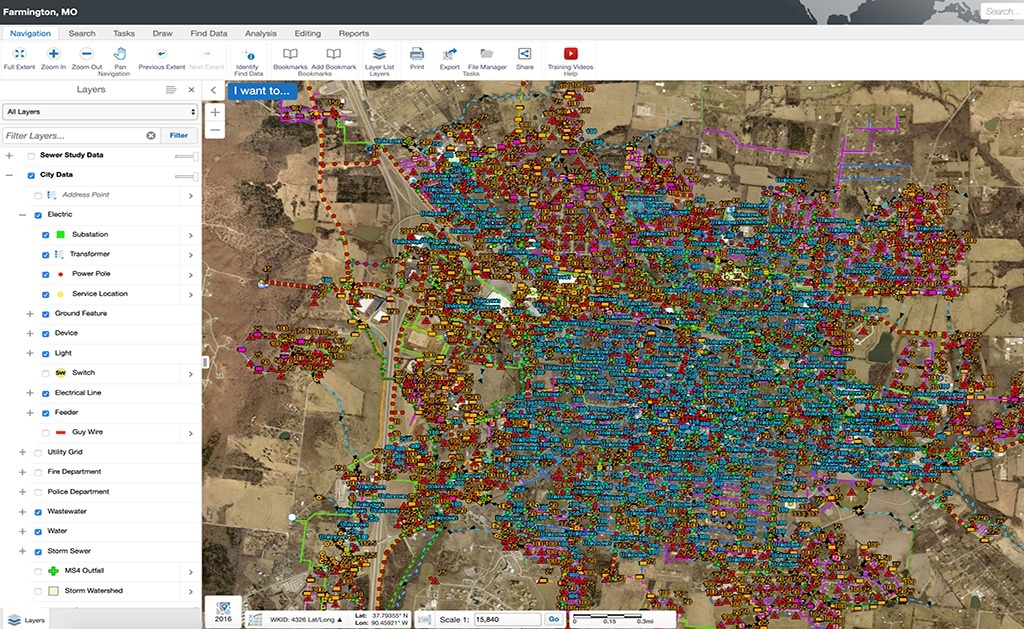
Task: Open the Training Videos help icon
Action: (571, 54)
